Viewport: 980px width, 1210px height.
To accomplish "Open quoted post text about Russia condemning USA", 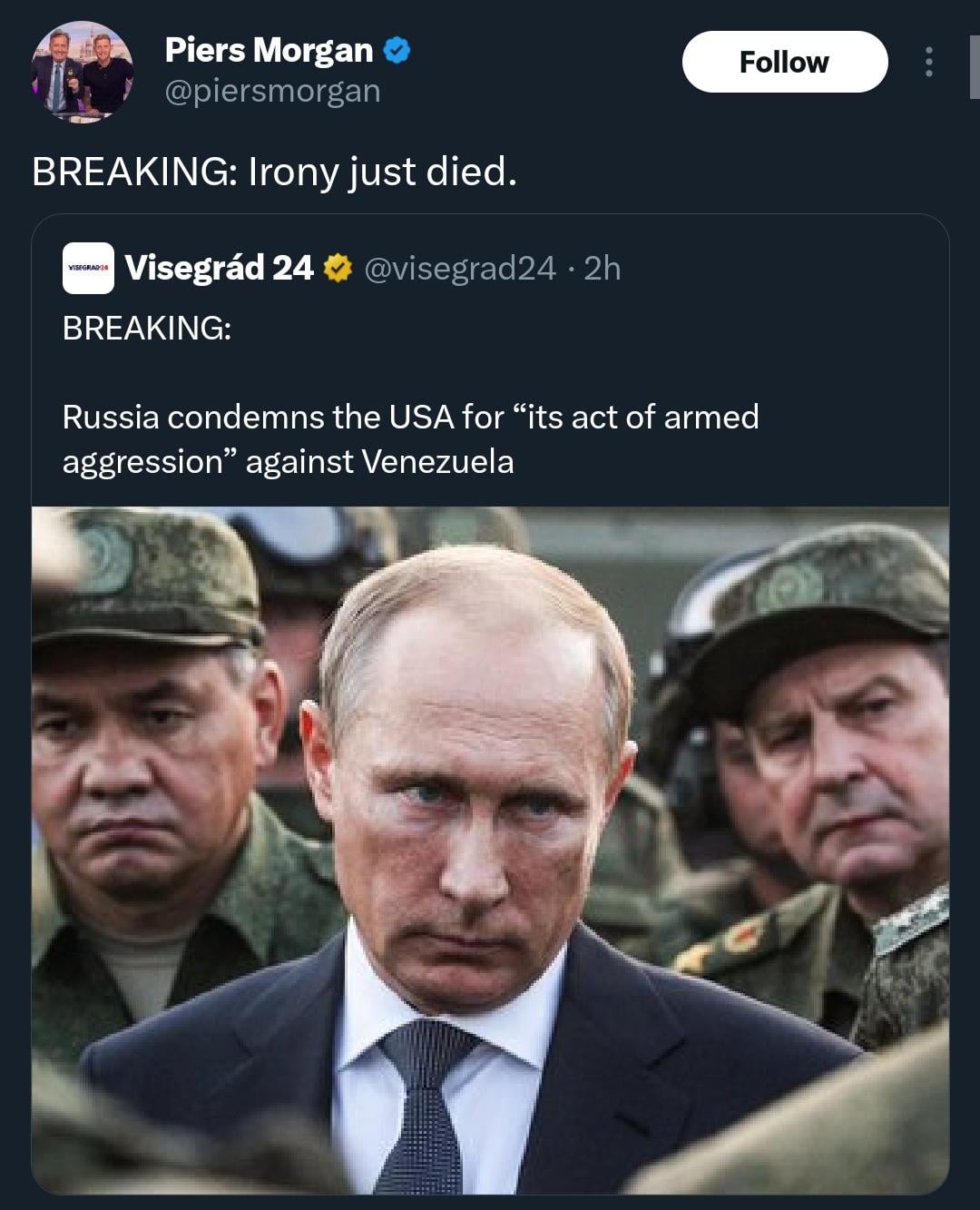I will [410, 418].
